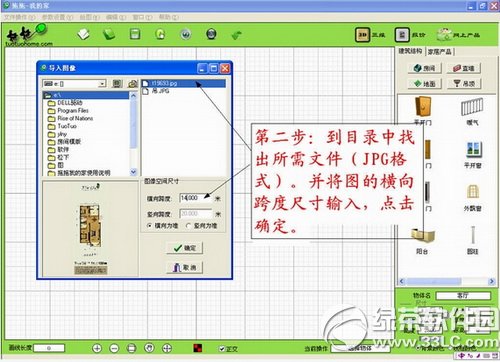500x362 pixels.
Task: Click the zoom in plus icon
Action: pos(97,348)
